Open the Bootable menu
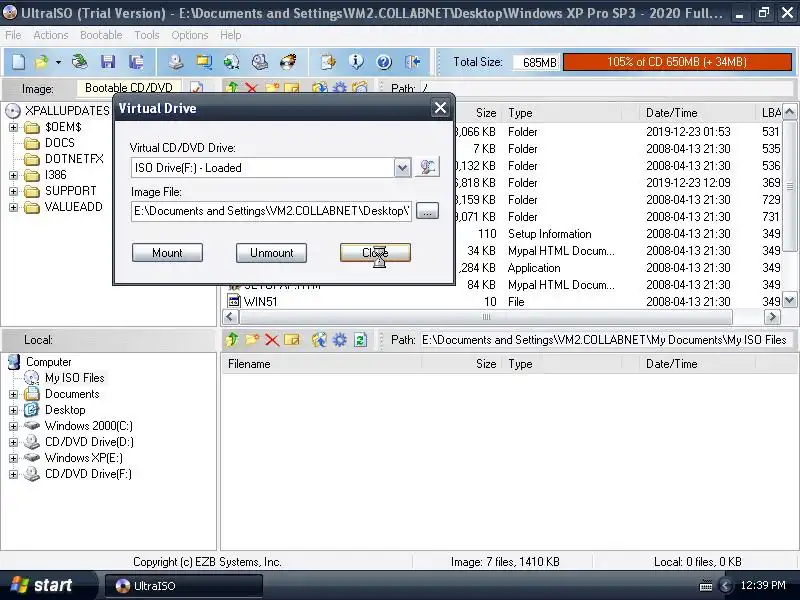 pos(101,35)
